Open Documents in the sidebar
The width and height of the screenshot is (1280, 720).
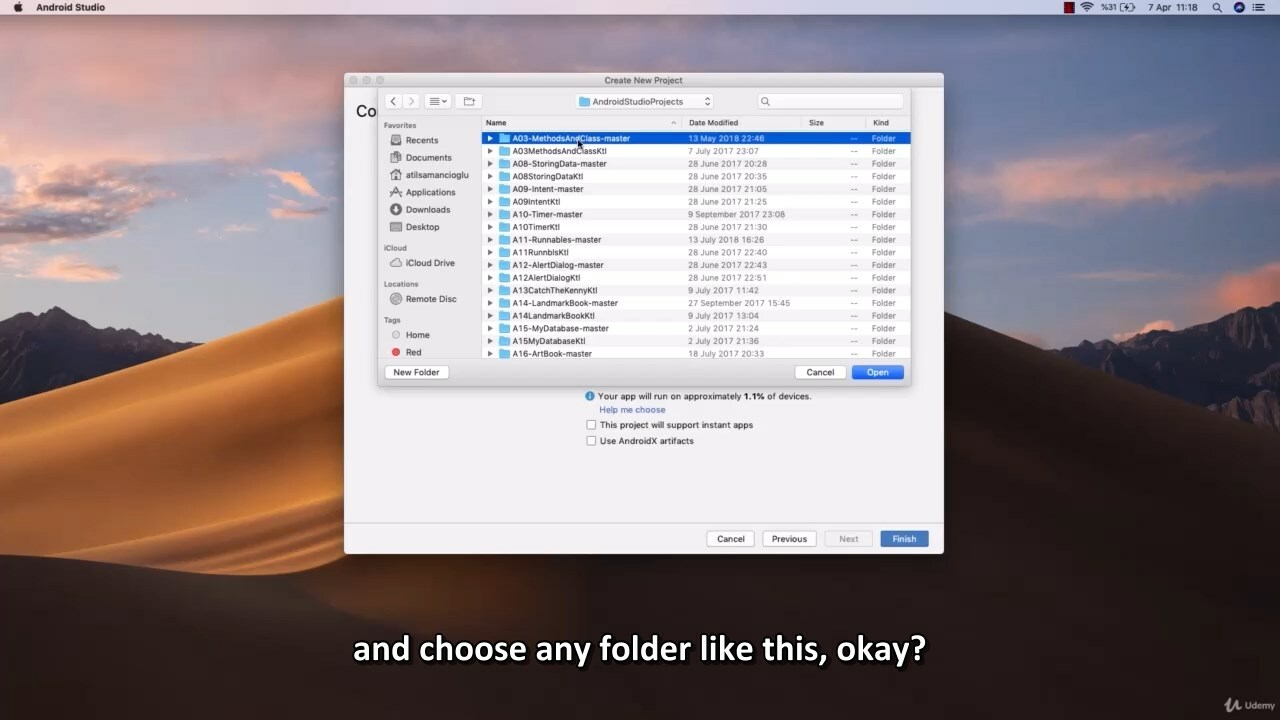point(428,158)
